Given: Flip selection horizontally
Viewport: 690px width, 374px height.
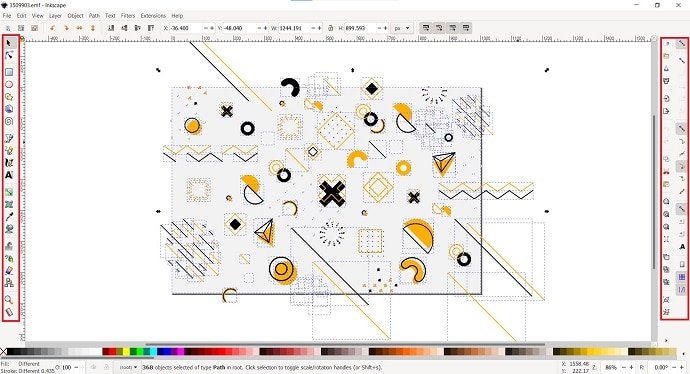Looking at the screenshot, I should [79, 28].
